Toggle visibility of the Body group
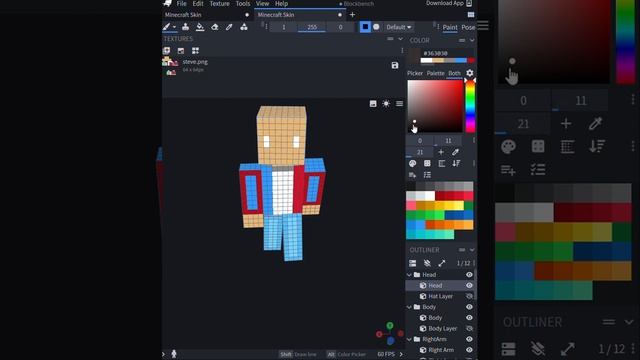Screen dimensions: 640x360 [x=469, y=307]
